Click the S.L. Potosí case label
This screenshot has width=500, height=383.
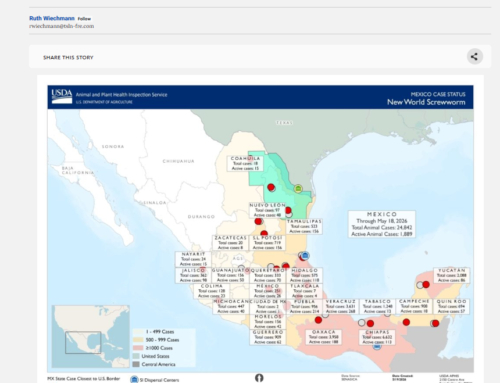[x=267, y=243]
